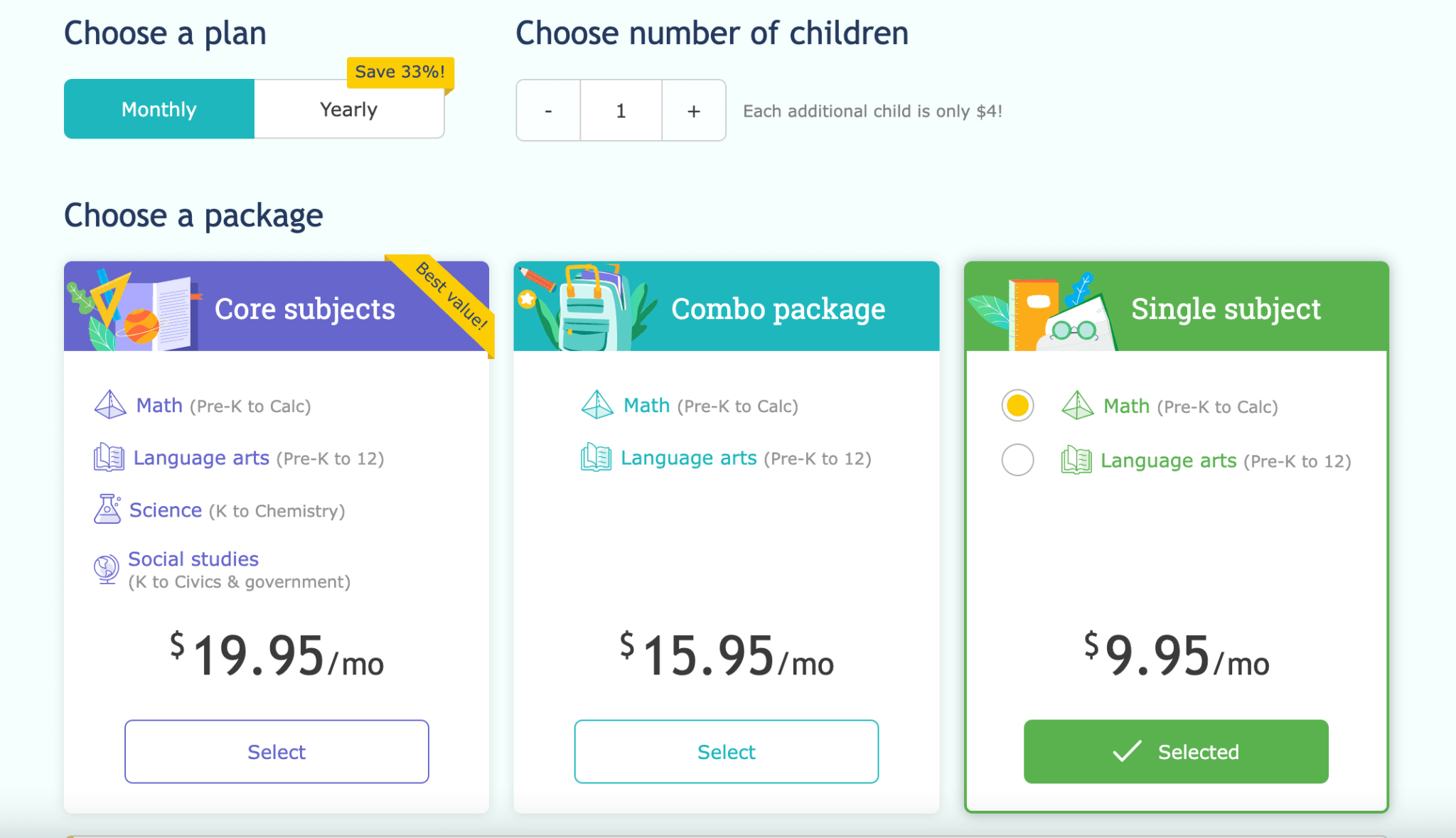Select the Math radio button

[x=1017, y=406]
